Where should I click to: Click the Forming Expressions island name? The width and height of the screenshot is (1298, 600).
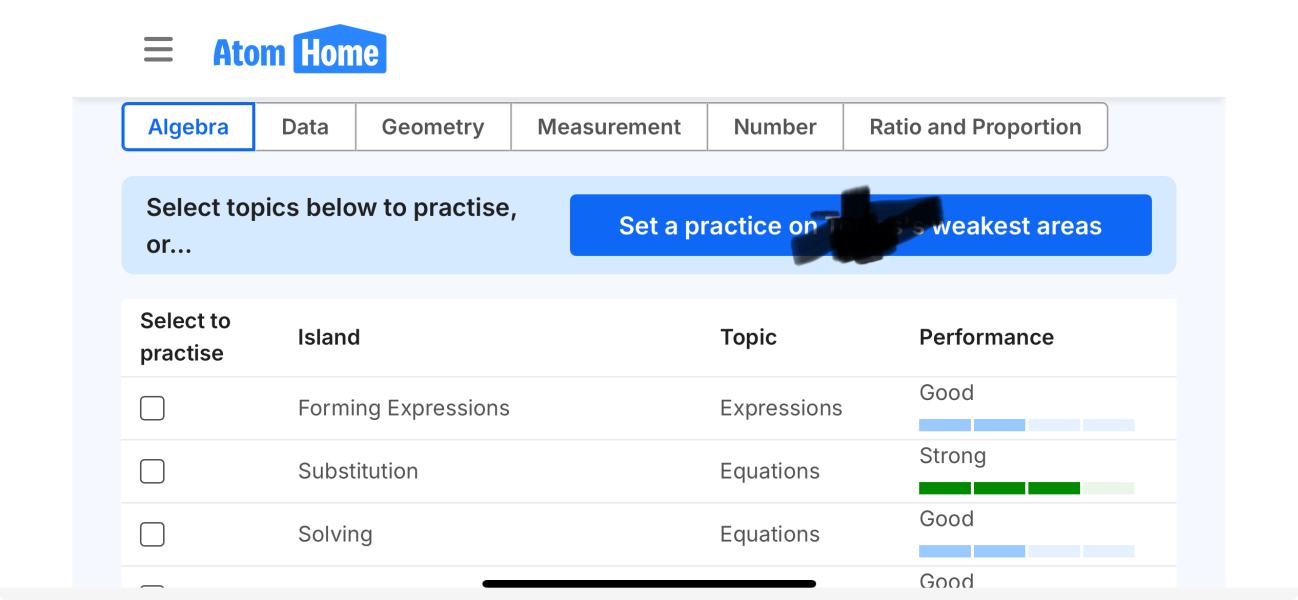coord(403,408)
